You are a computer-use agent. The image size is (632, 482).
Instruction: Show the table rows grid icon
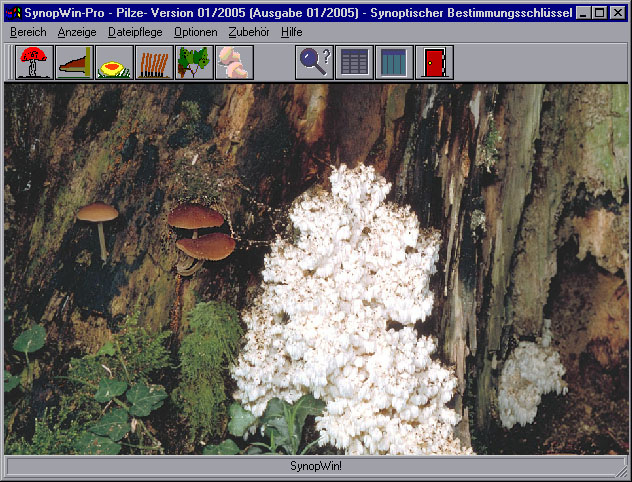click(x=354, y=62)
